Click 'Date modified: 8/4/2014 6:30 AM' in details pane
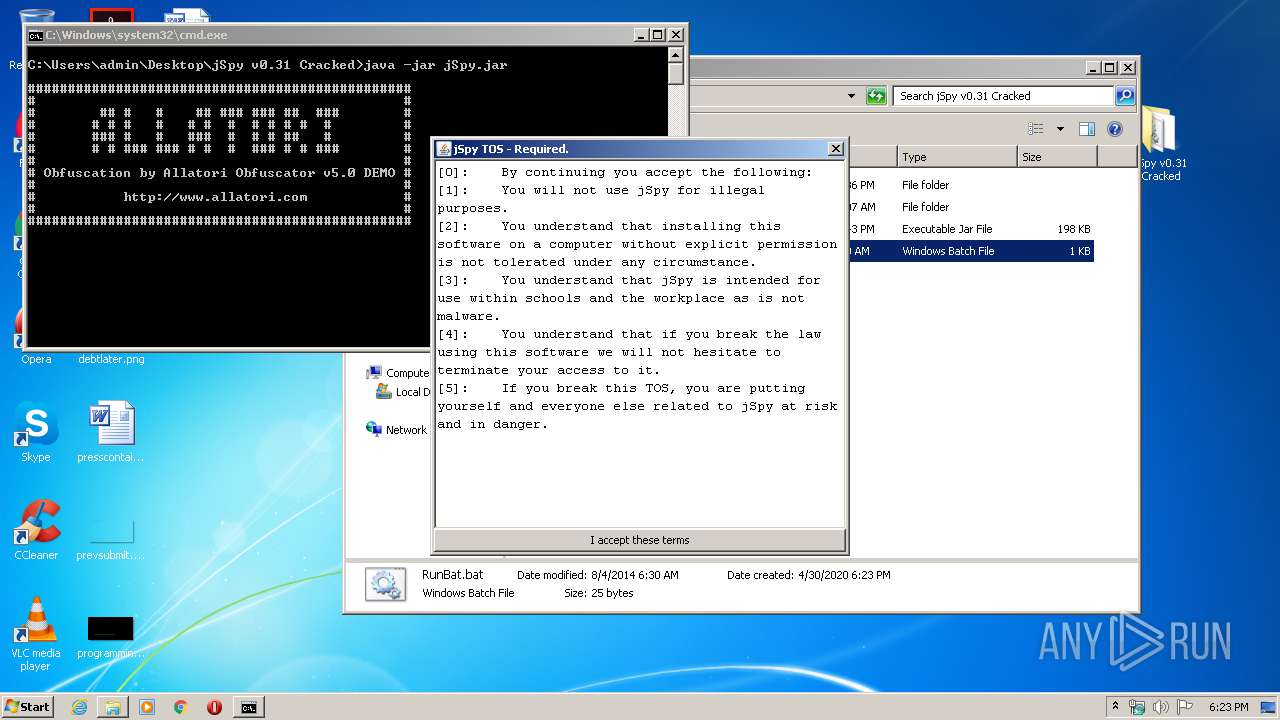The height and width of the screenshot is (720, 1280). [597, 575]
